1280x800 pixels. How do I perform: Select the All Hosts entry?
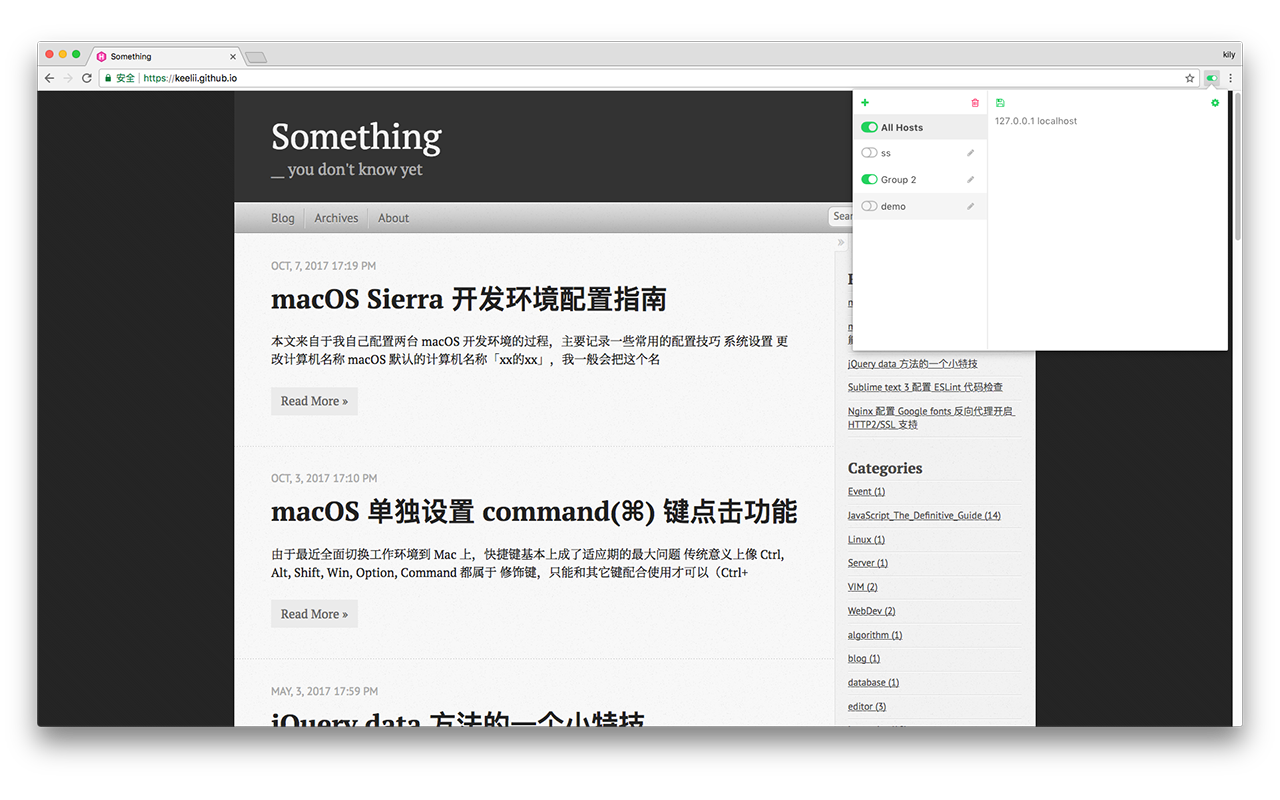coord(903,127)
